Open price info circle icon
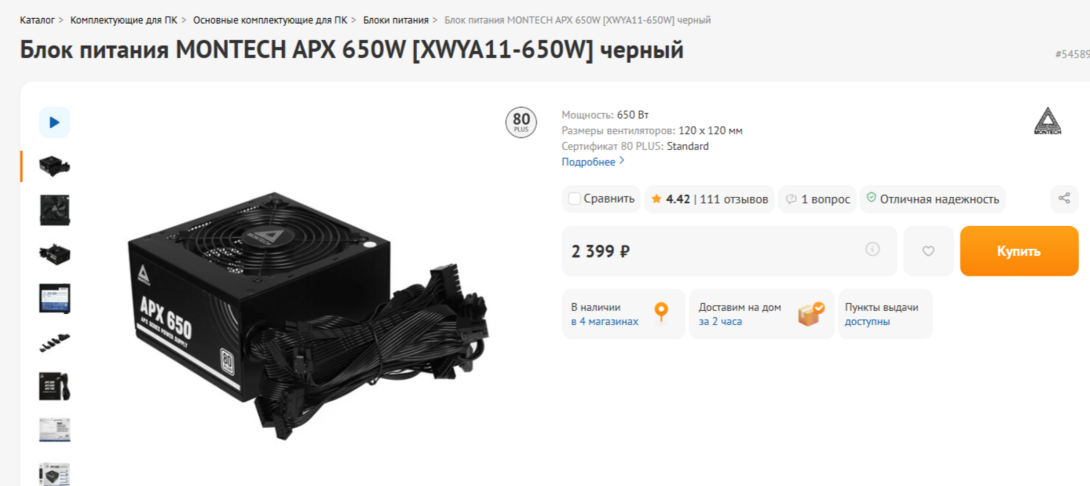Viewport: 1090px width, 486px height. [x=872, y=249]
